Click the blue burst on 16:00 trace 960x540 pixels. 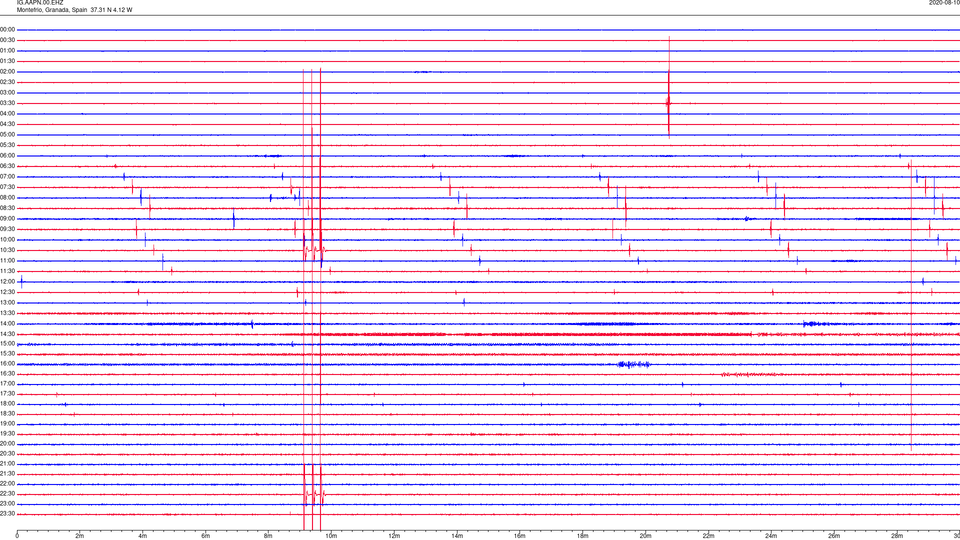pyautogui.click(x=634, y=364)
